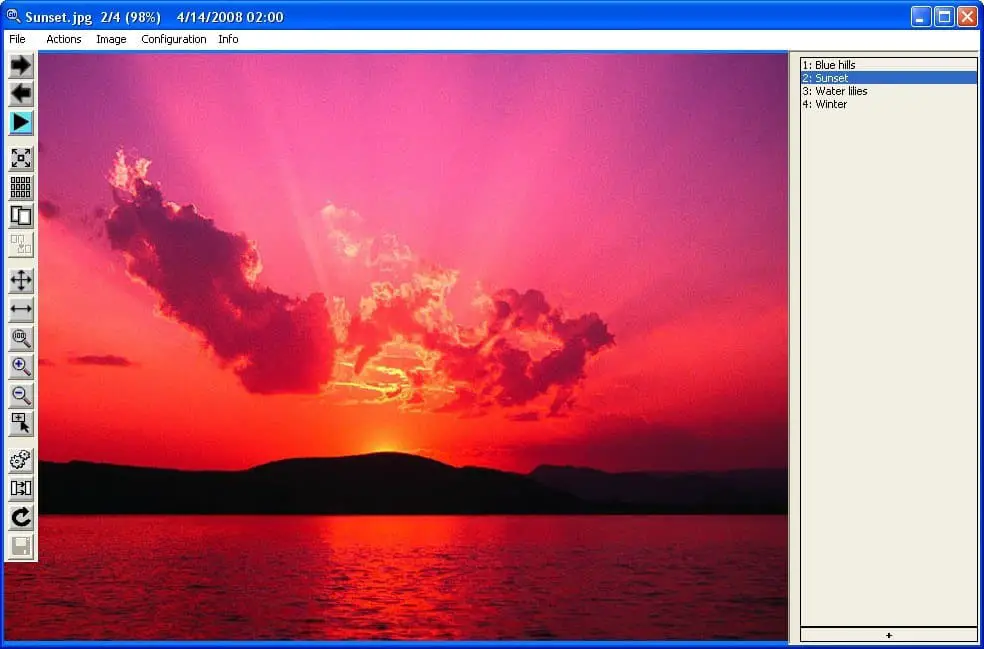
Task: Set zoom to 100% magnifier icon
Action: point(21,338)
